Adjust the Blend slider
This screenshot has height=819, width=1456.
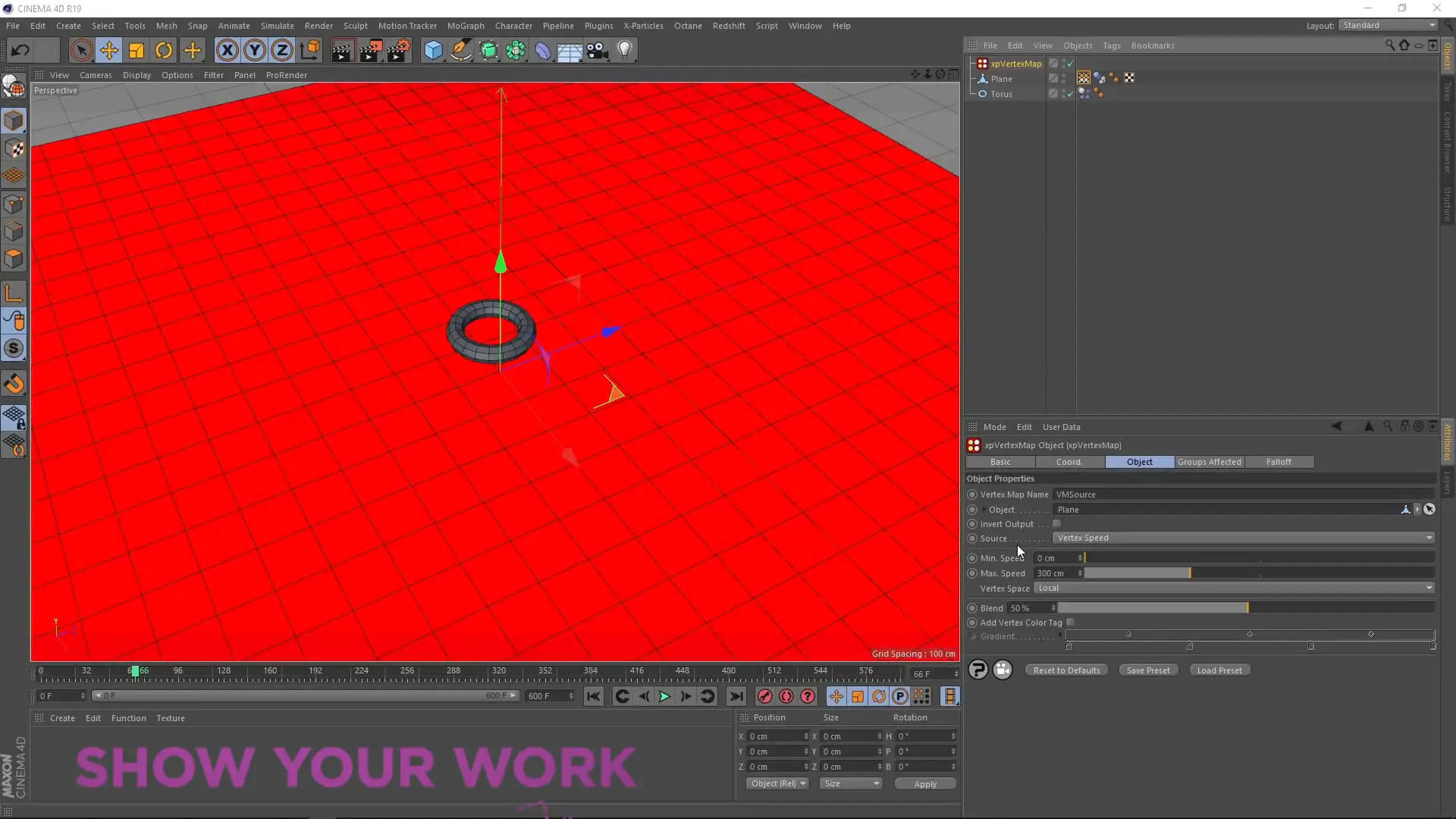1246,608
